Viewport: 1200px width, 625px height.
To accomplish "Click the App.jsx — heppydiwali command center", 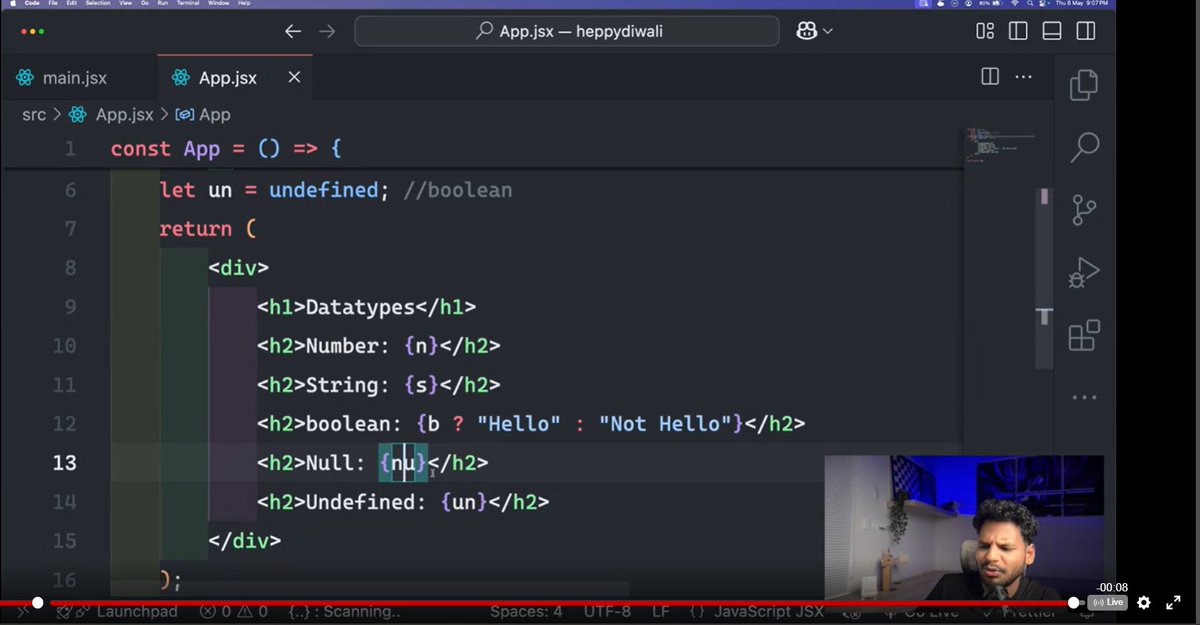I will (x=567, y=31).
